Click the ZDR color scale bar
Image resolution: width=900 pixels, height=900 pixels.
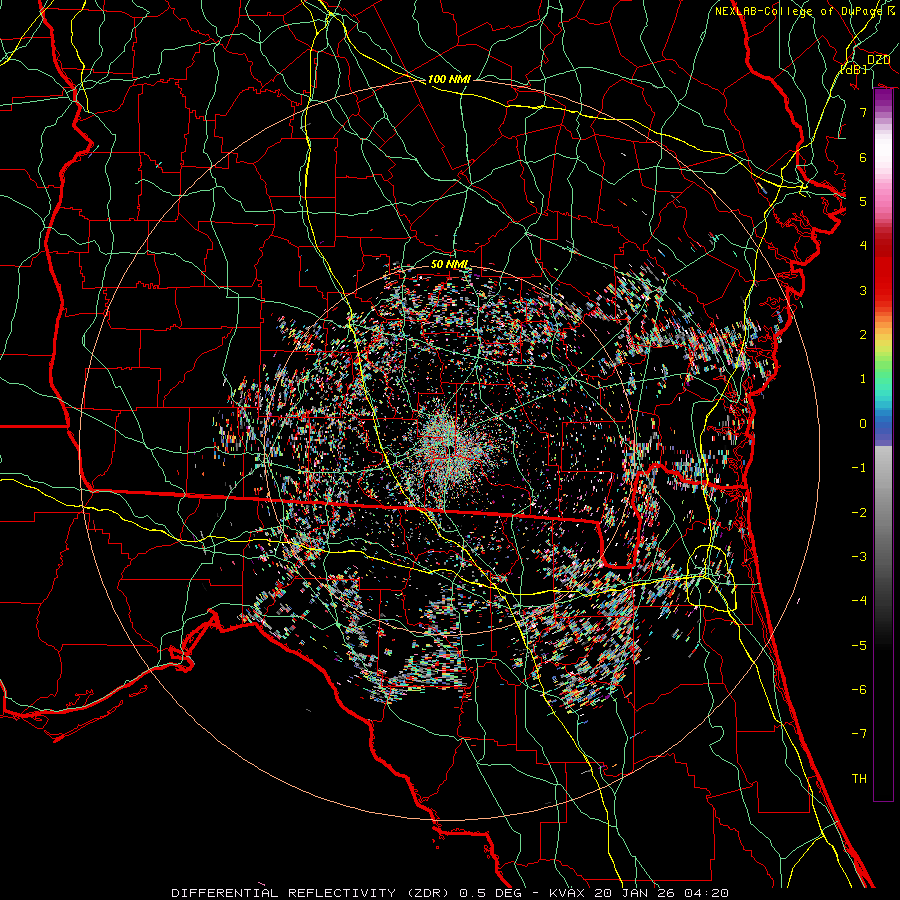pos(883,445)
